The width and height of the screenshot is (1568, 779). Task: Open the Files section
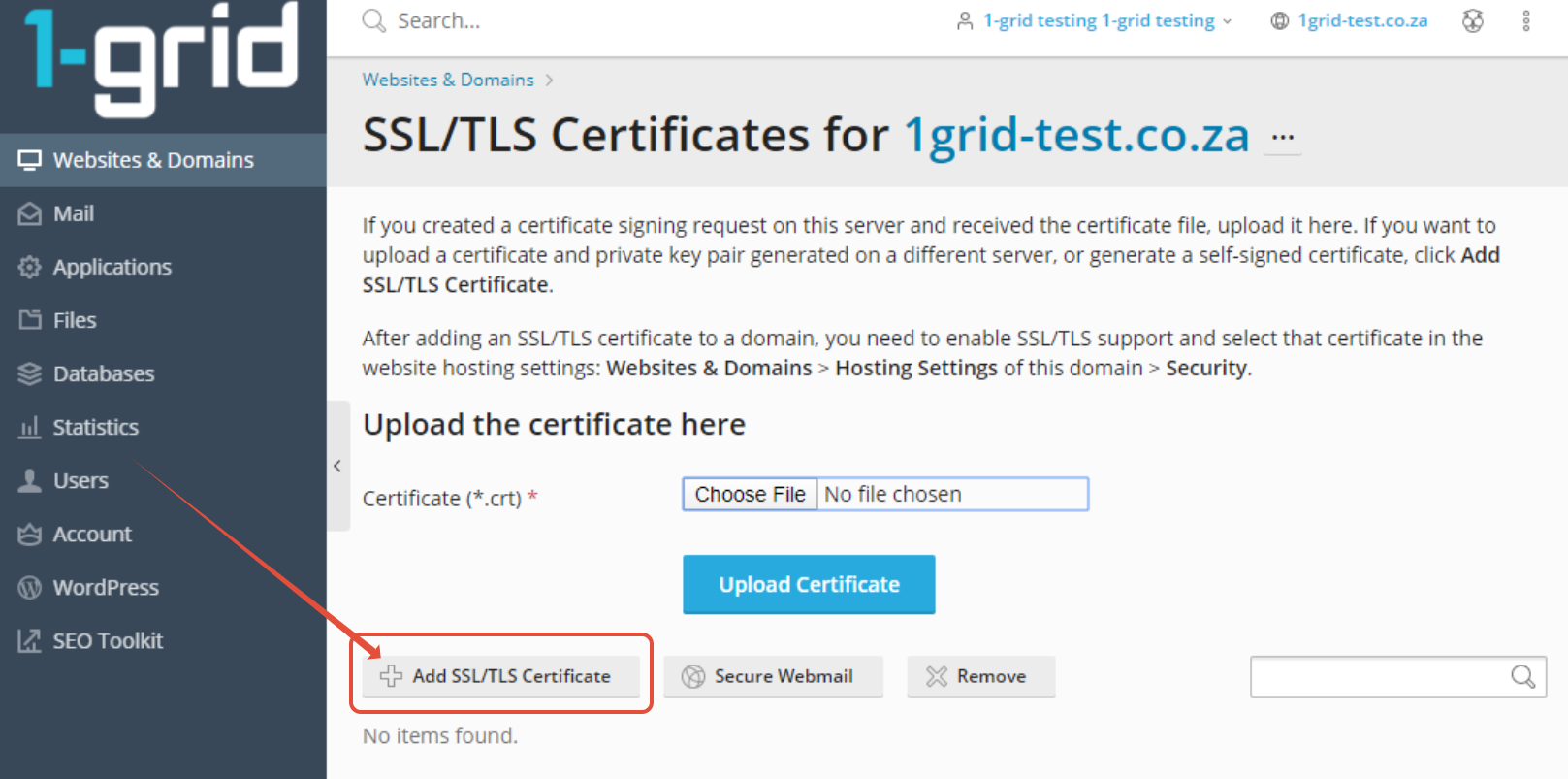163,320
